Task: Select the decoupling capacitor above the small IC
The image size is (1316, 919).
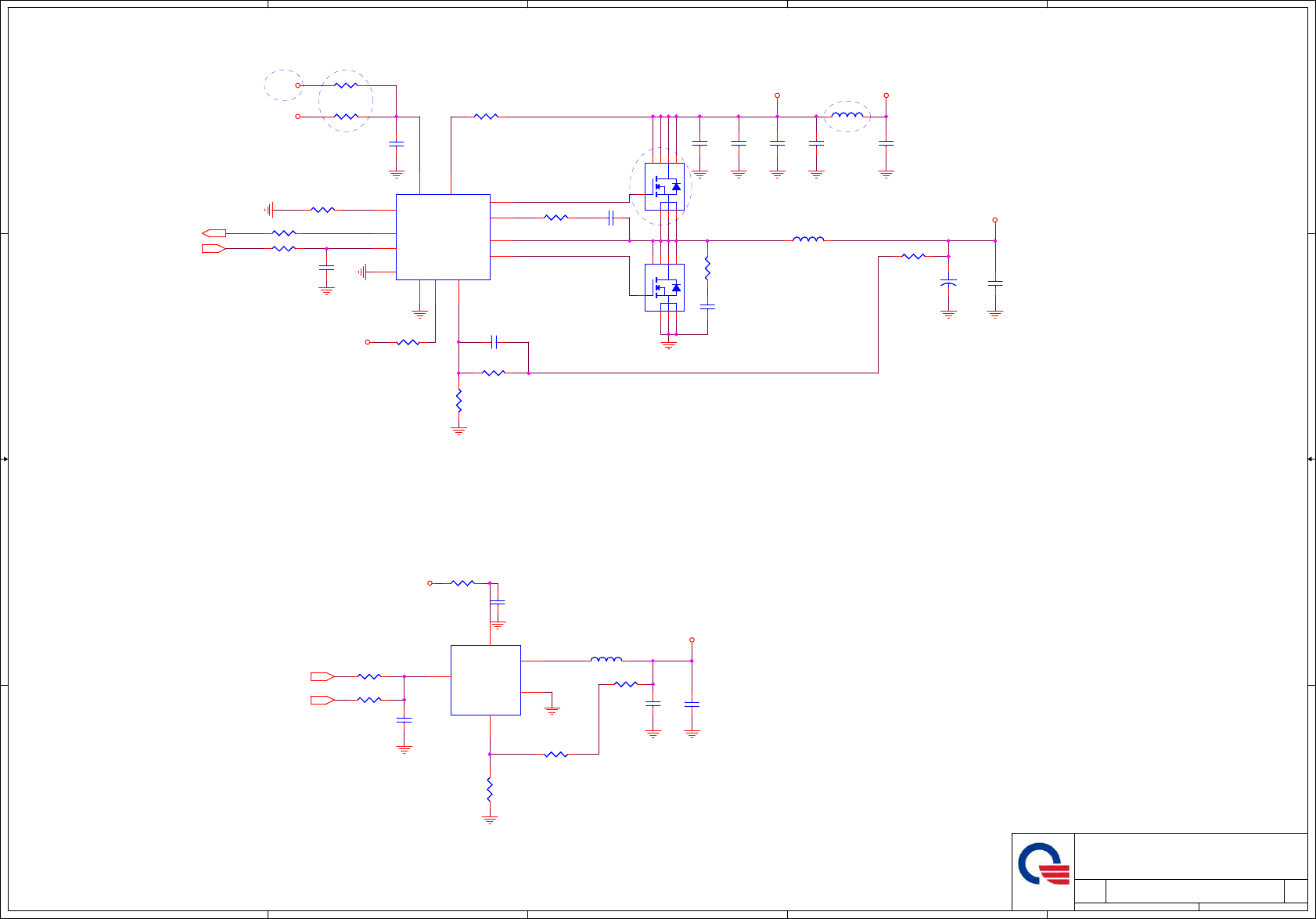Action: [x=498, y=602]
